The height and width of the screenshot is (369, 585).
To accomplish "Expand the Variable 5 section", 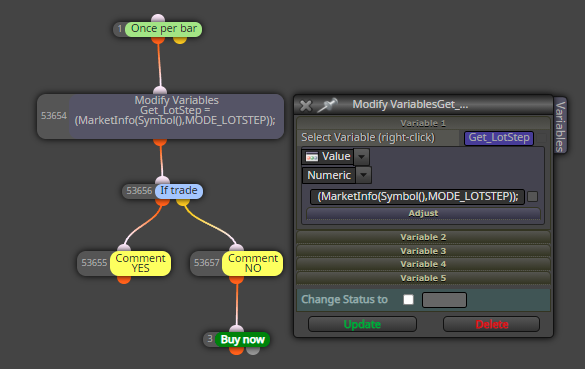I will (423, 278).
